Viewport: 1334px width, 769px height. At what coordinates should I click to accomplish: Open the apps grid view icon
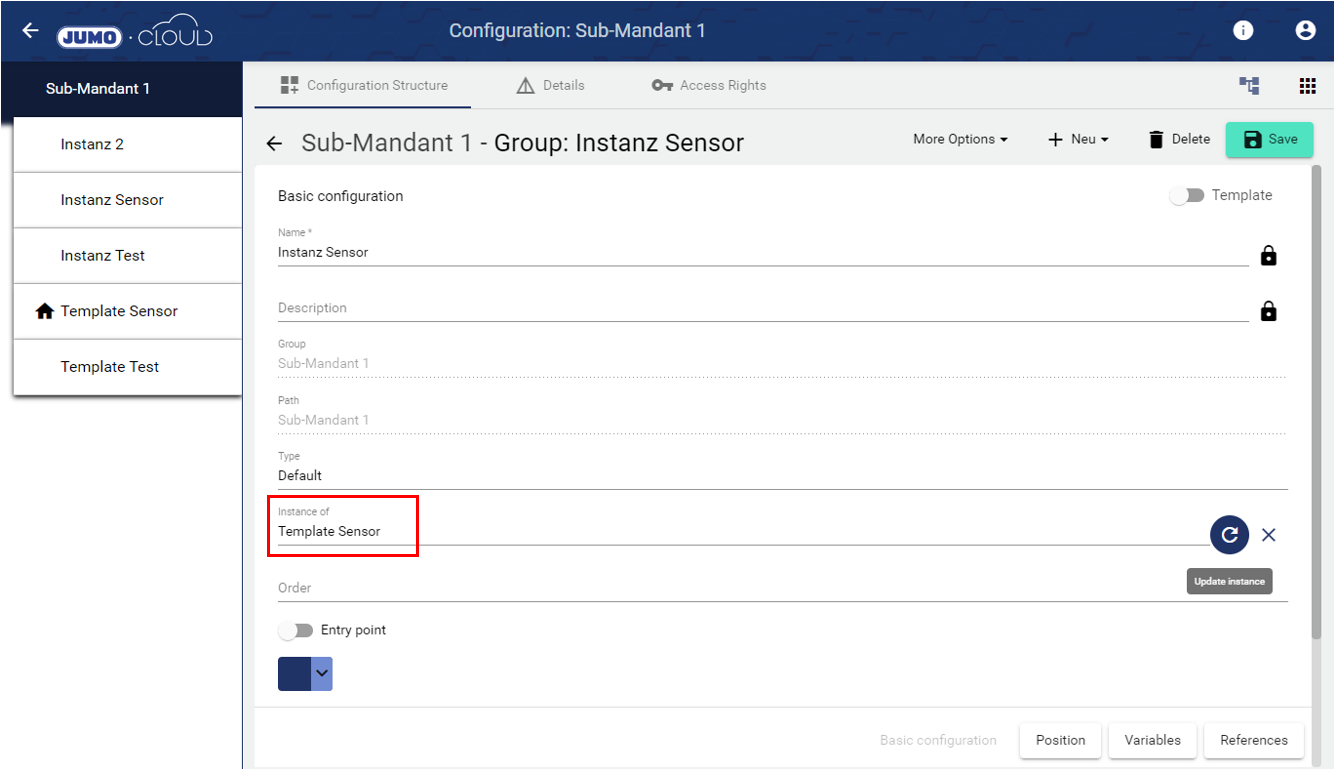click(1307, 86)
